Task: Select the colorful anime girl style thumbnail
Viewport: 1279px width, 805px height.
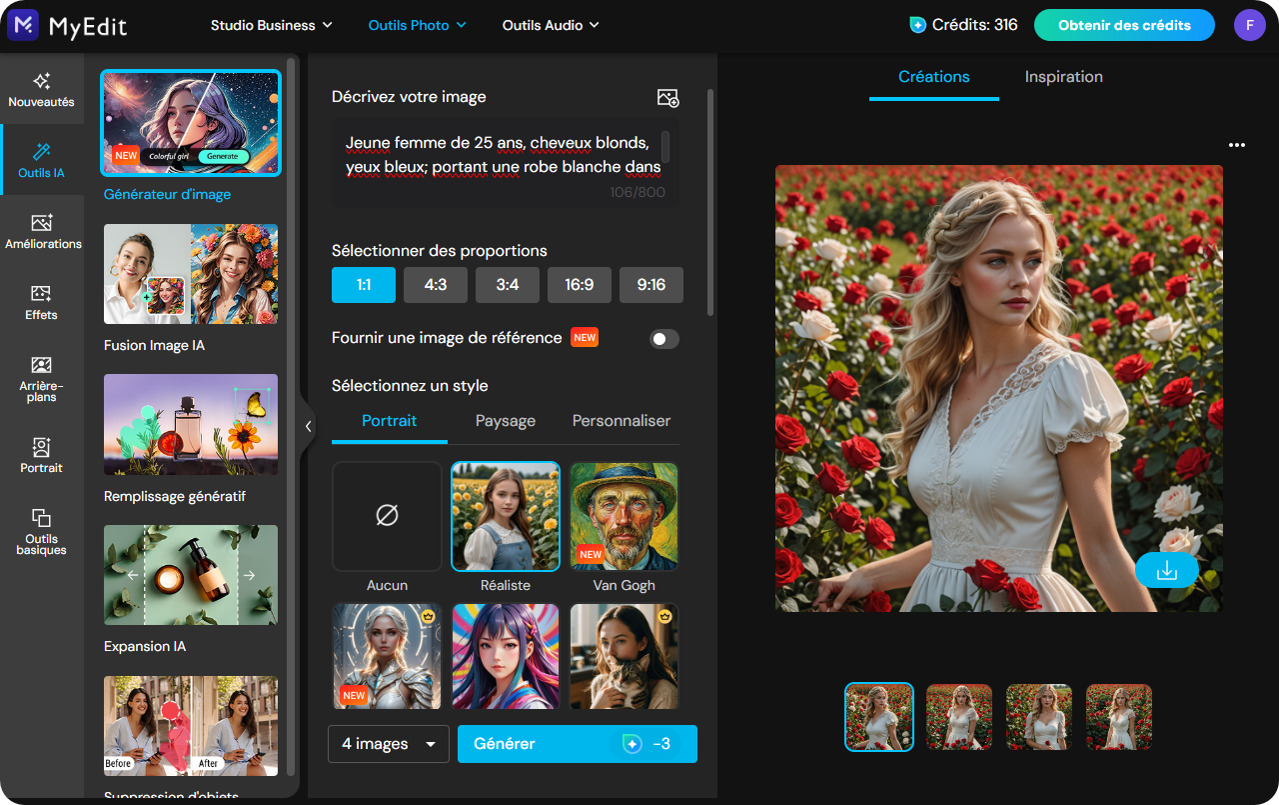Action: click(x=505, y=657)
